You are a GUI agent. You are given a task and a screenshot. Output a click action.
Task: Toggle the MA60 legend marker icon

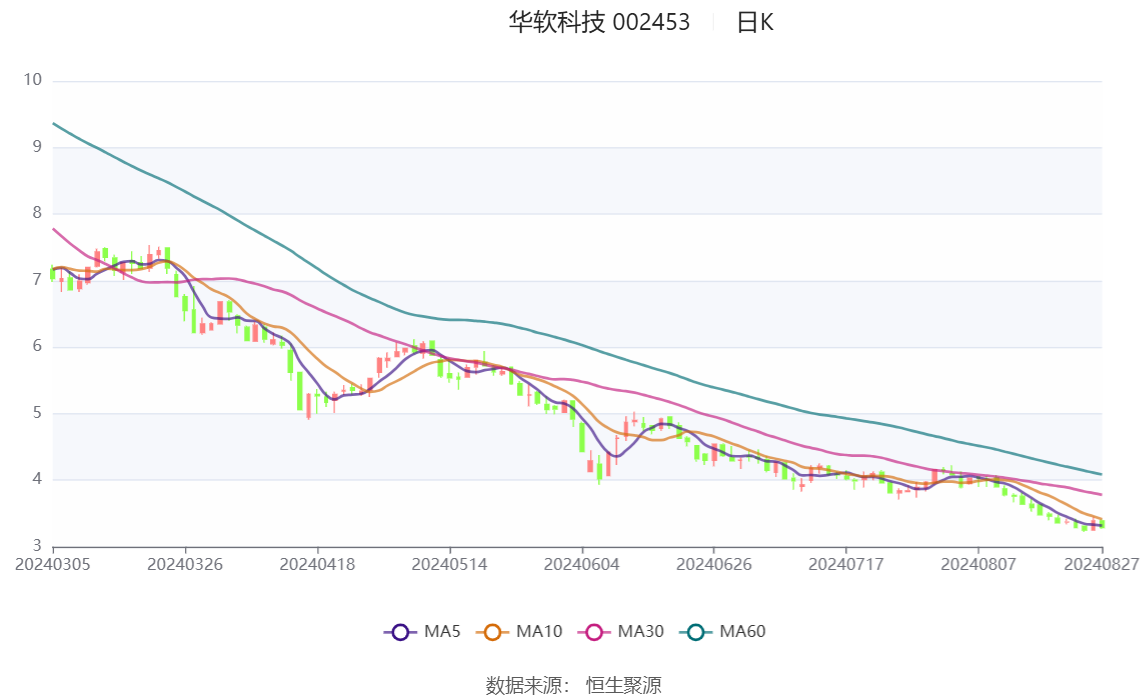(x=696, y=632)
